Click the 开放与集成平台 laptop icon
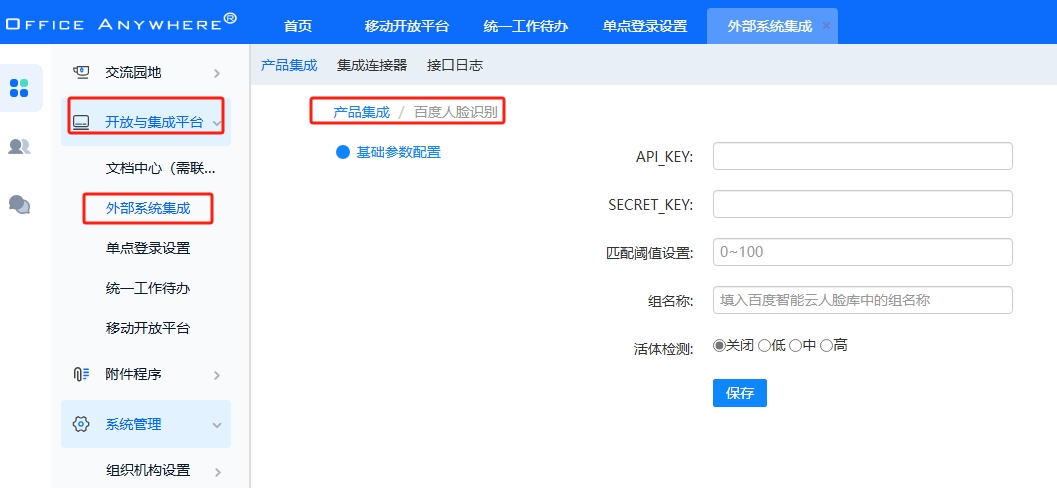 click(x=82, y=123)
